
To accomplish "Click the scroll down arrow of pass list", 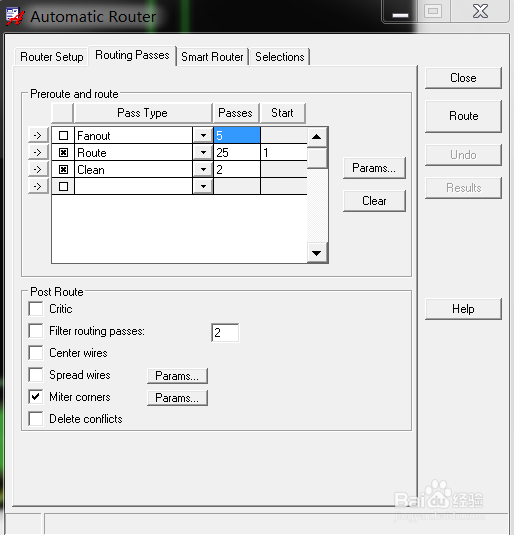I will 317,253.
